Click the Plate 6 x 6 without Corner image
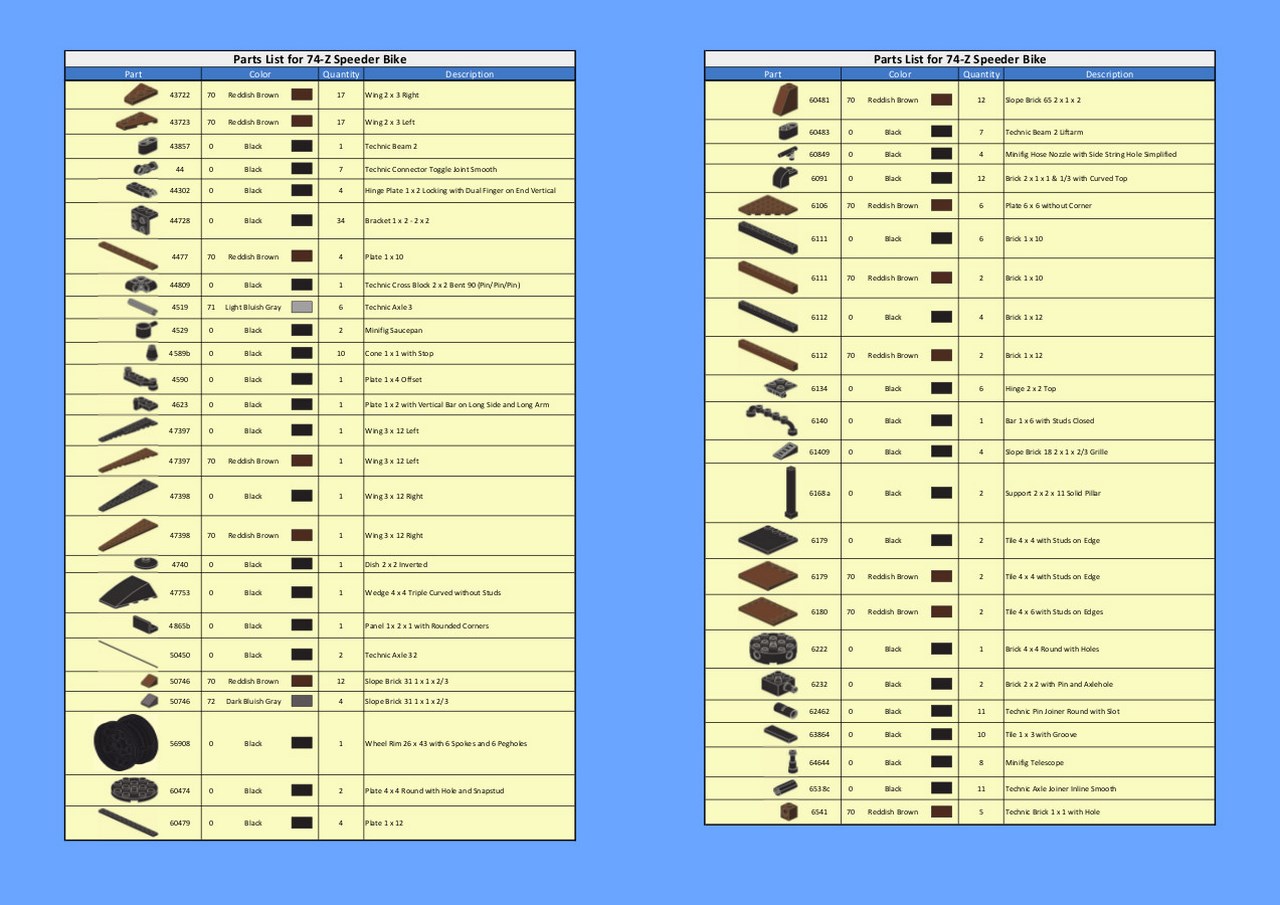Viewport: 1280px width, 905px height. (767, 205)
